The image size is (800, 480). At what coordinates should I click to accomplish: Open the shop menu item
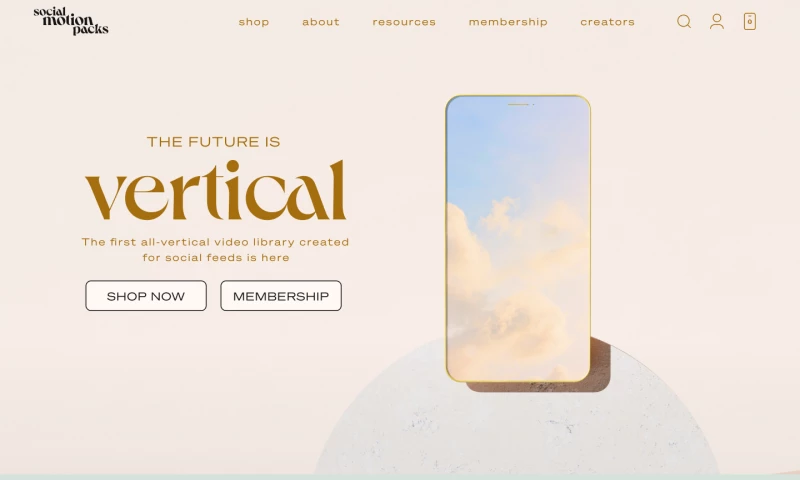coord(254,22)
